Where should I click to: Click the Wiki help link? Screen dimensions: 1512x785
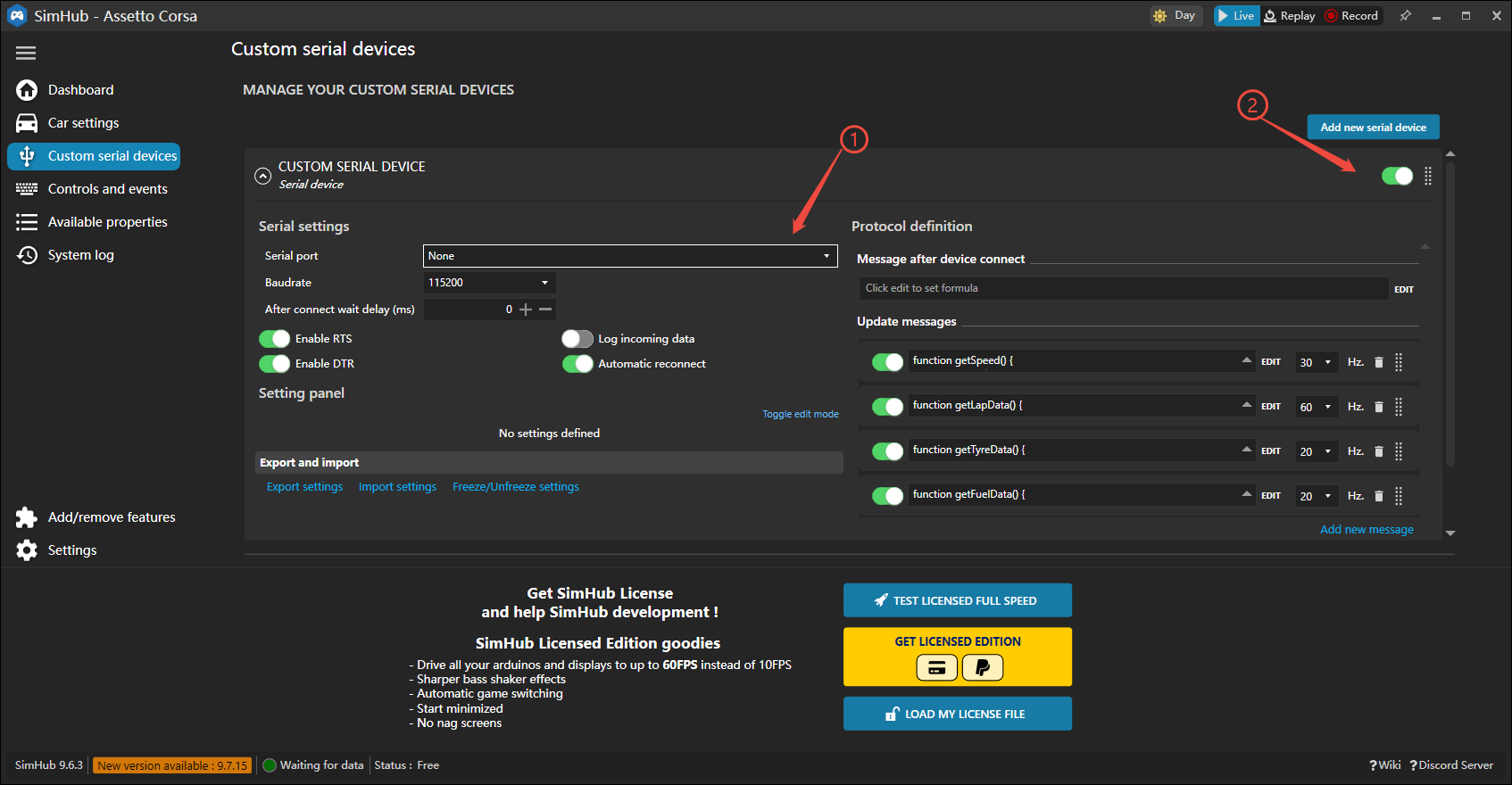pos(1385,765)
